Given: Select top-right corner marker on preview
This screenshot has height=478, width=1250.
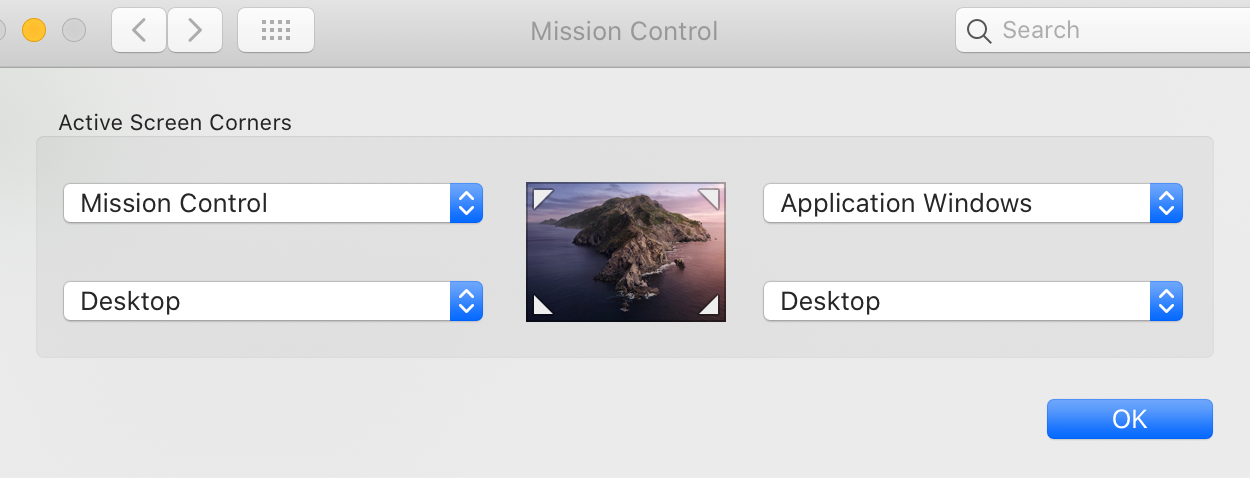Looking at the screenshot, I should pos(708,199).
